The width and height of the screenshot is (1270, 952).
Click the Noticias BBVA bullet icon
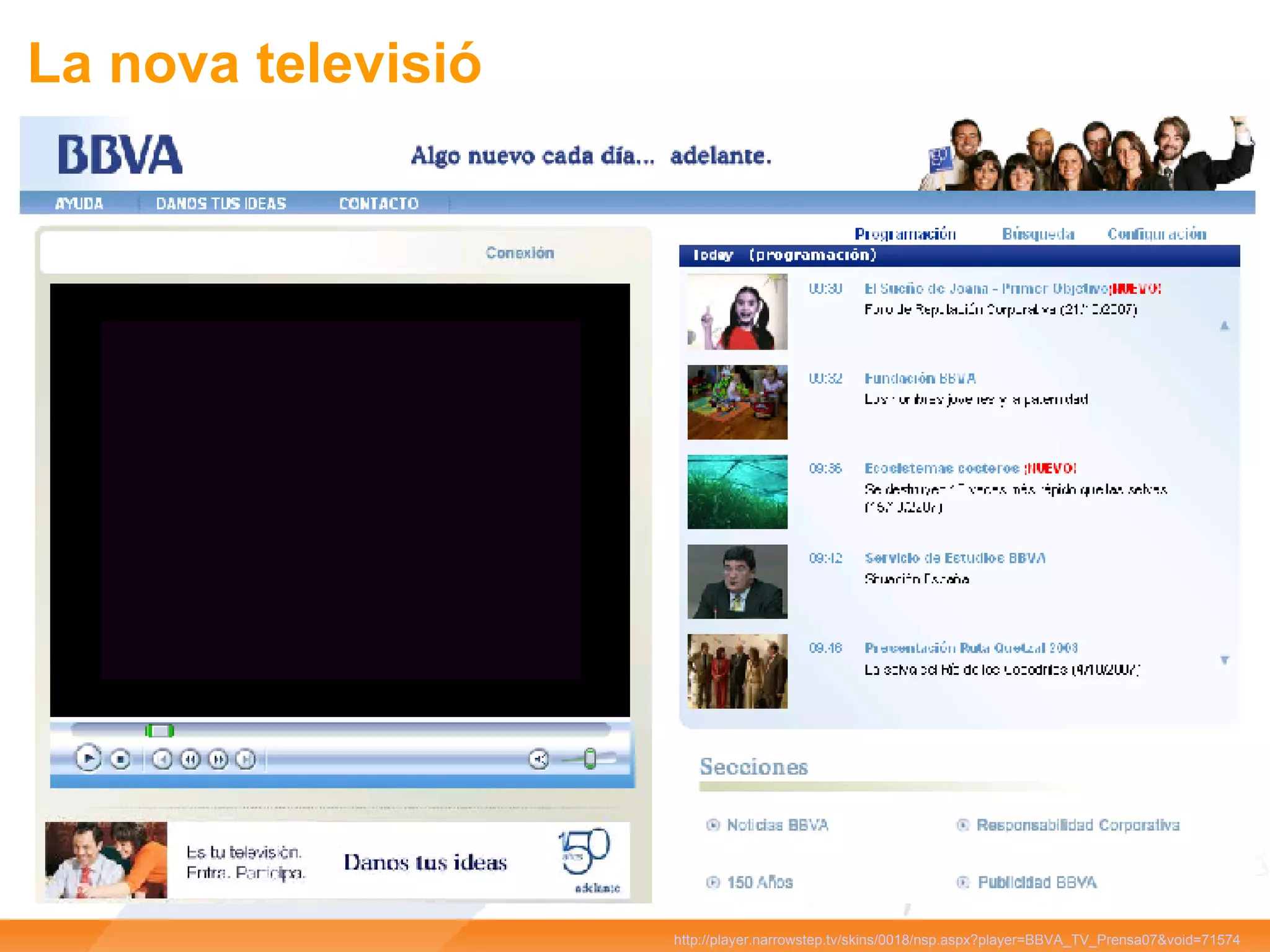pos(713,825)
